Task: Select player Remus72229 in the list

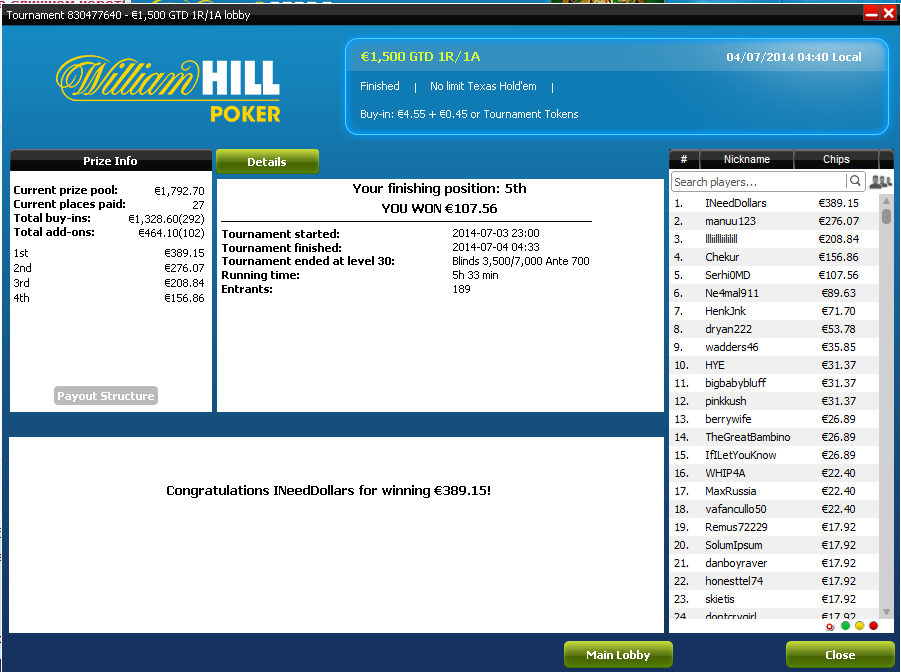Action: pos(774,527)
